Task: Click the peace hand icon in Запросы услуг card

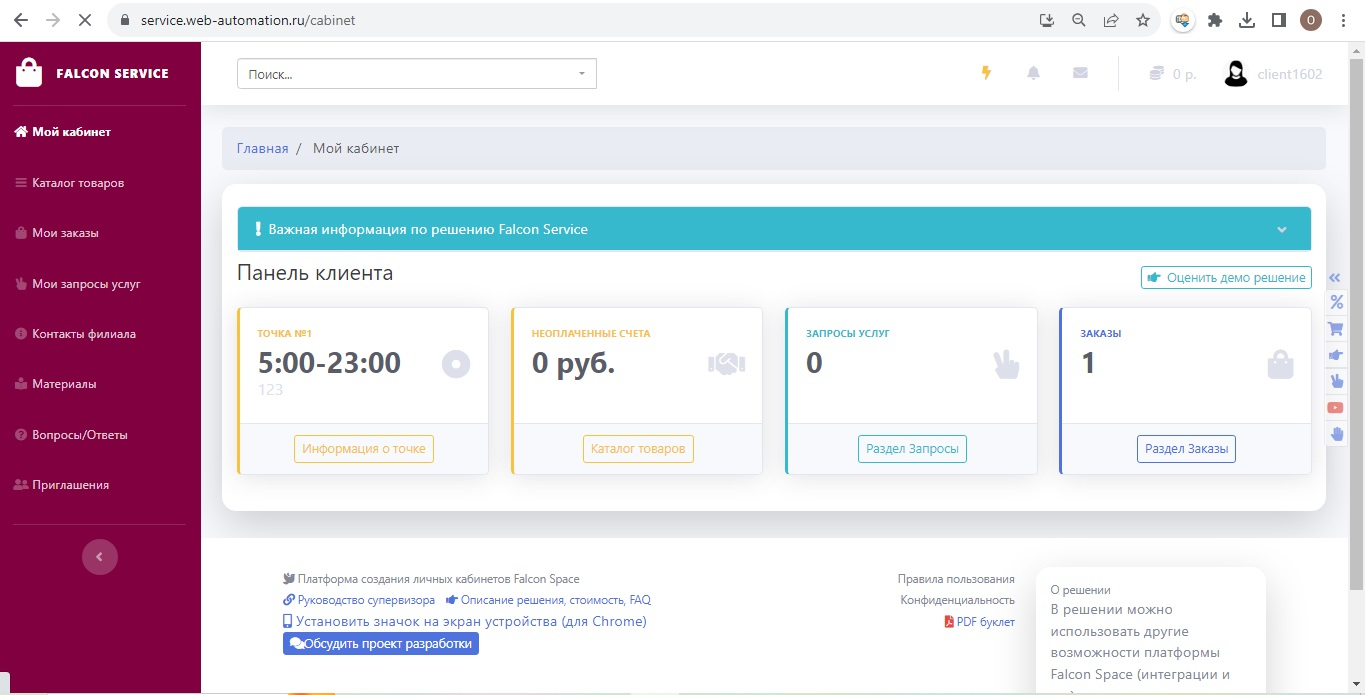Action: click(x=1006, y=365)
